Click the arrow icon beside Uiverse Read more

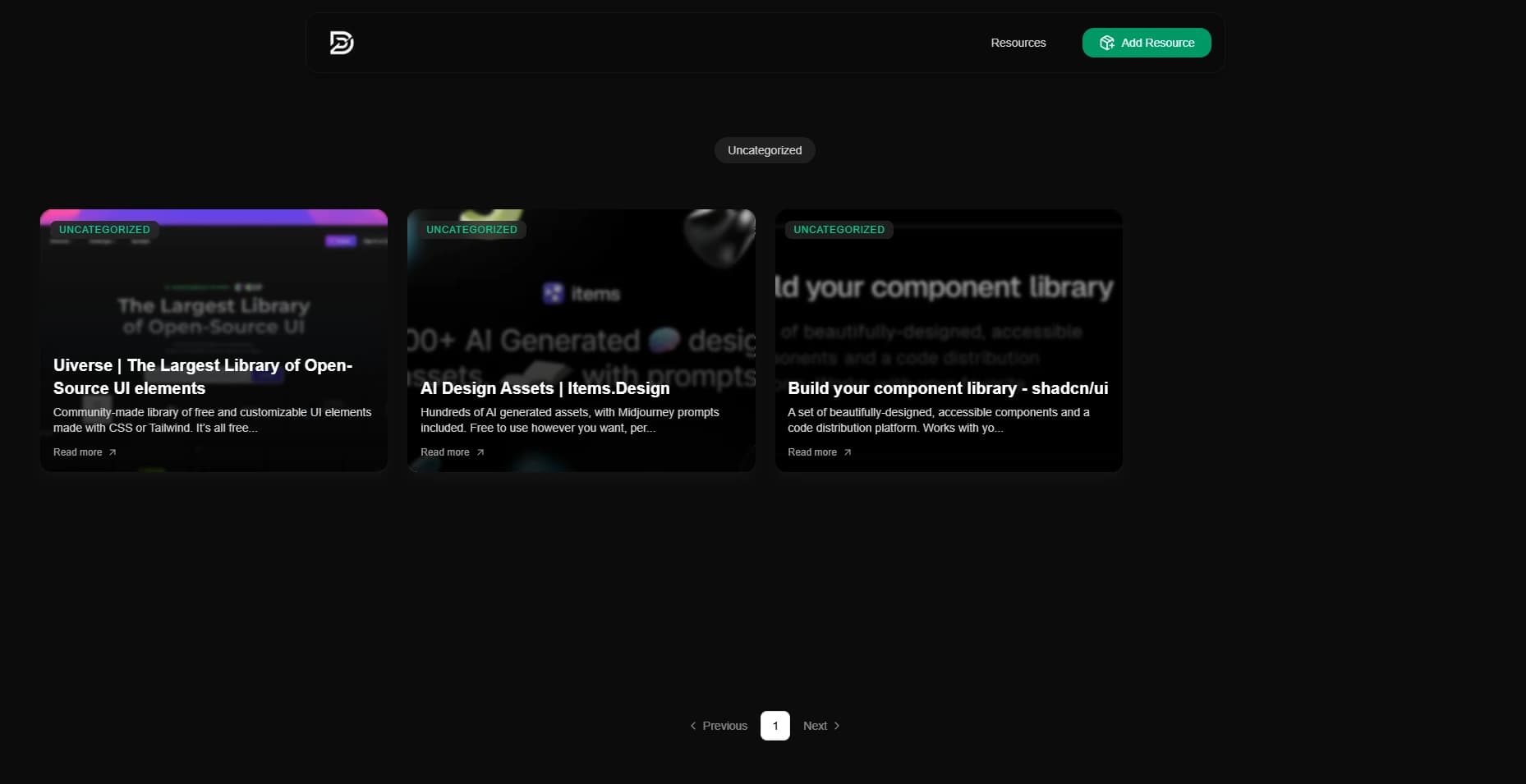[113, 452]
